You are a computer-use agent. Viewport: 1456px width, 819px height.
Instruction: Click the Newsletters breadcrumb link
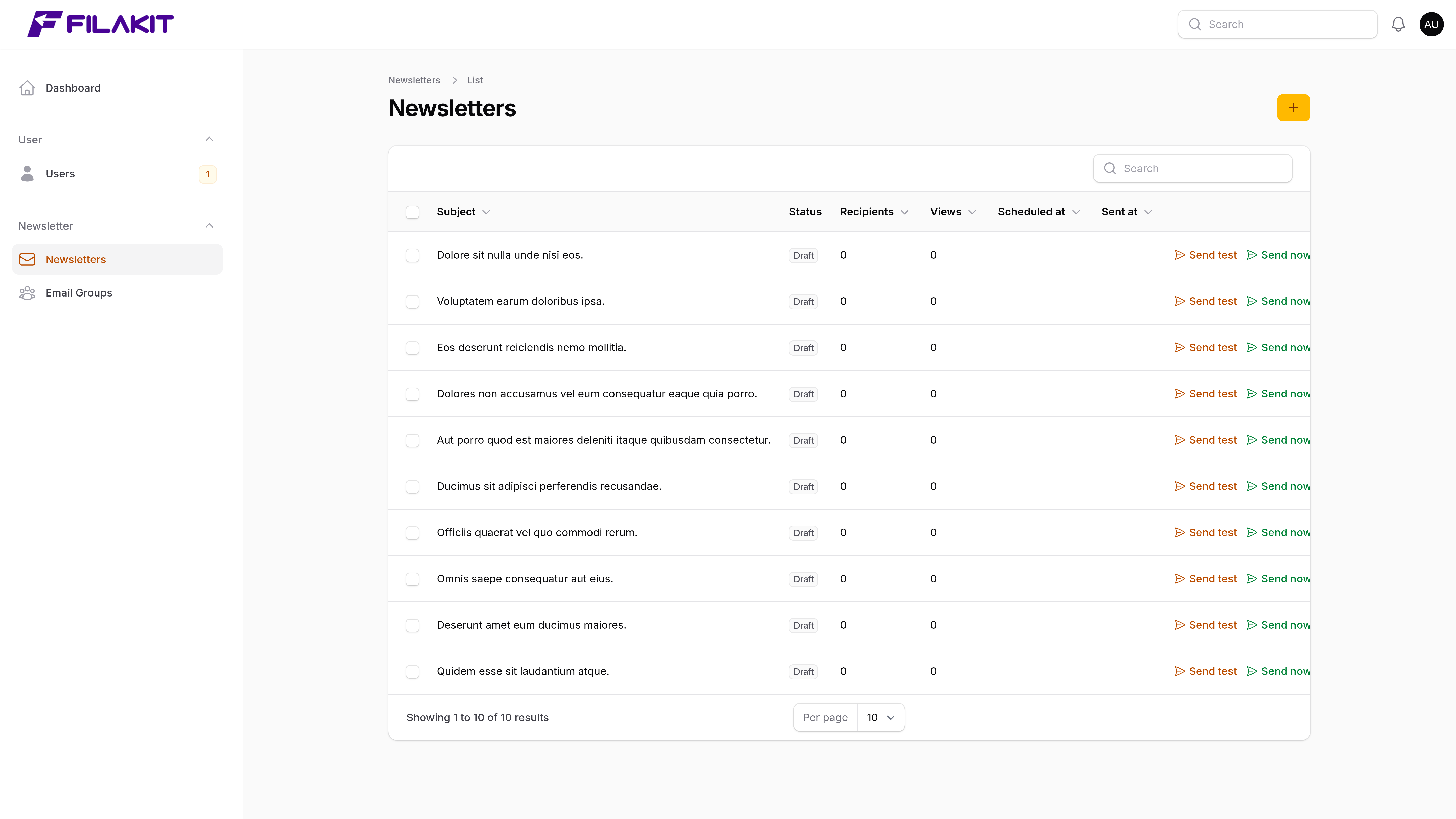[x=414, y=80]
